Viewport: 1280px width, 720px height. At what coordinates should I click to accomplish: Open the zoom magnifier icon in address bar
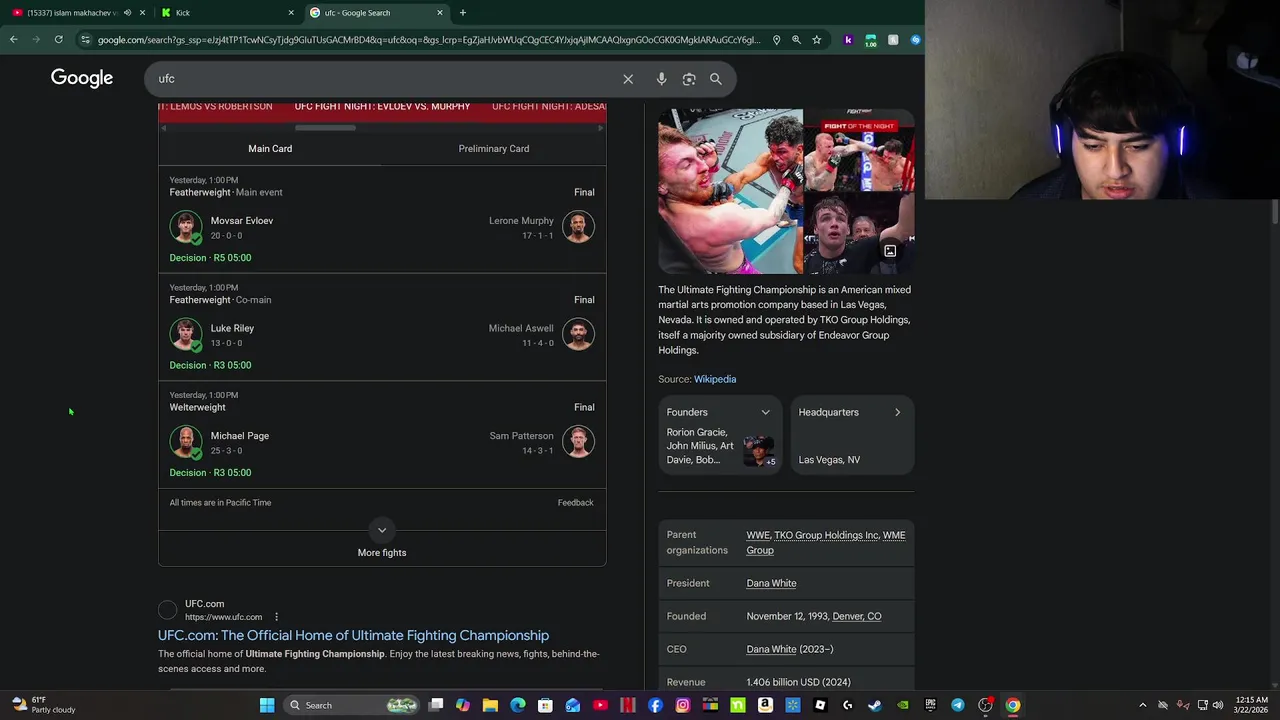click(797, 40)
